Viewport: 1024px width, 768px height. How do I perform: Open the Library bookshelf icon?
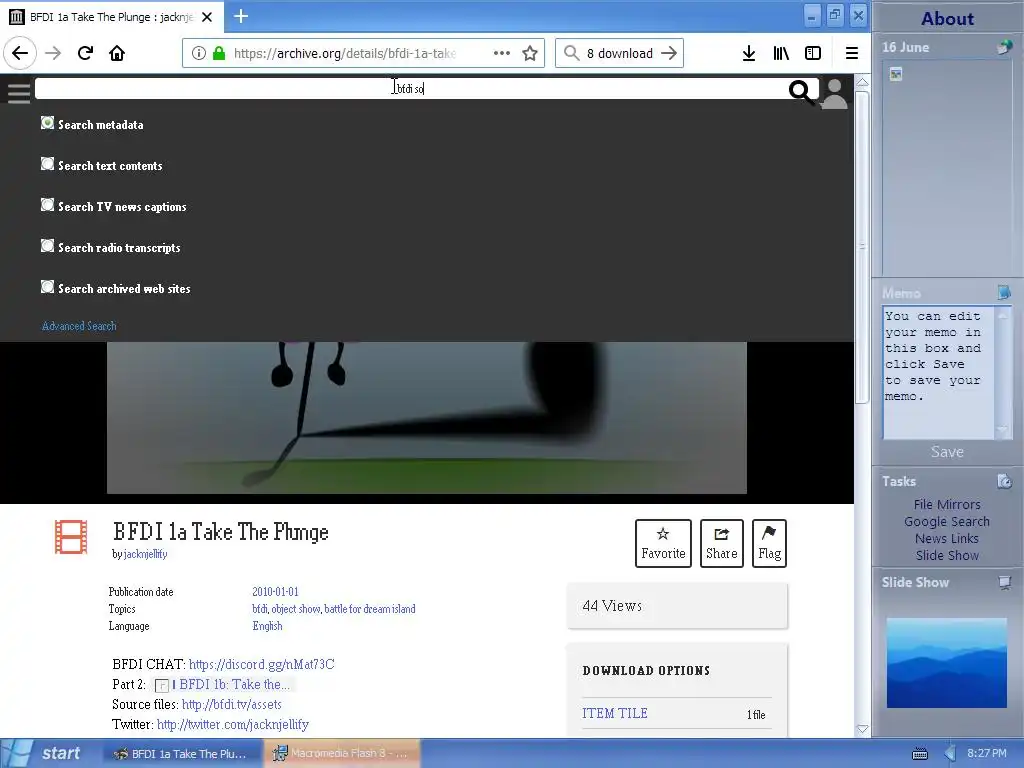point(781,53)
